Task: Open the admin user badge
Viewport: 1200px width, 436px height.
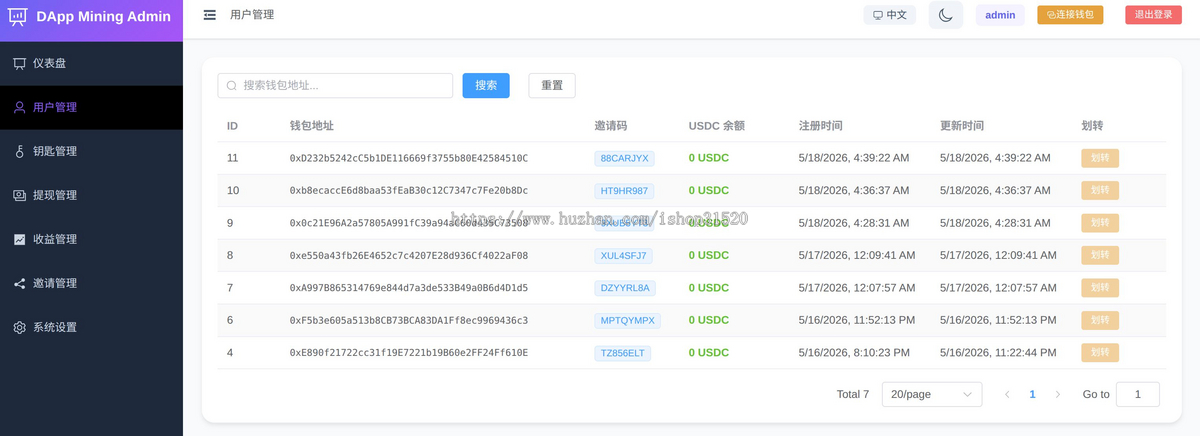Action: 1000,15
